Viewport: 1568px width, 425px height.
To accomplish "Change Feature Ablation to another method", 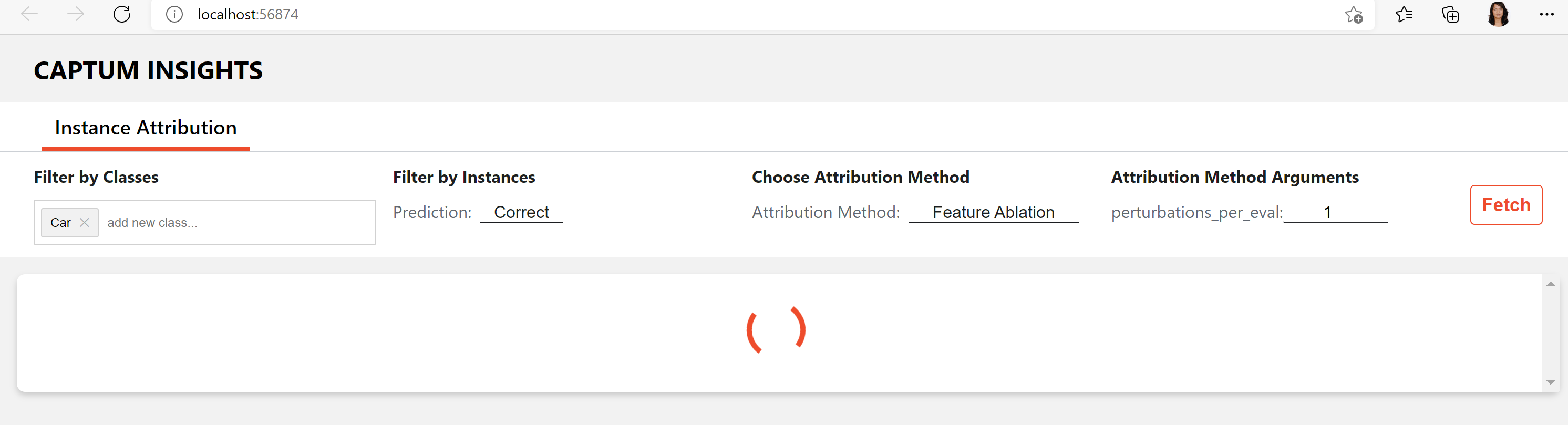I will pos(993,212).
